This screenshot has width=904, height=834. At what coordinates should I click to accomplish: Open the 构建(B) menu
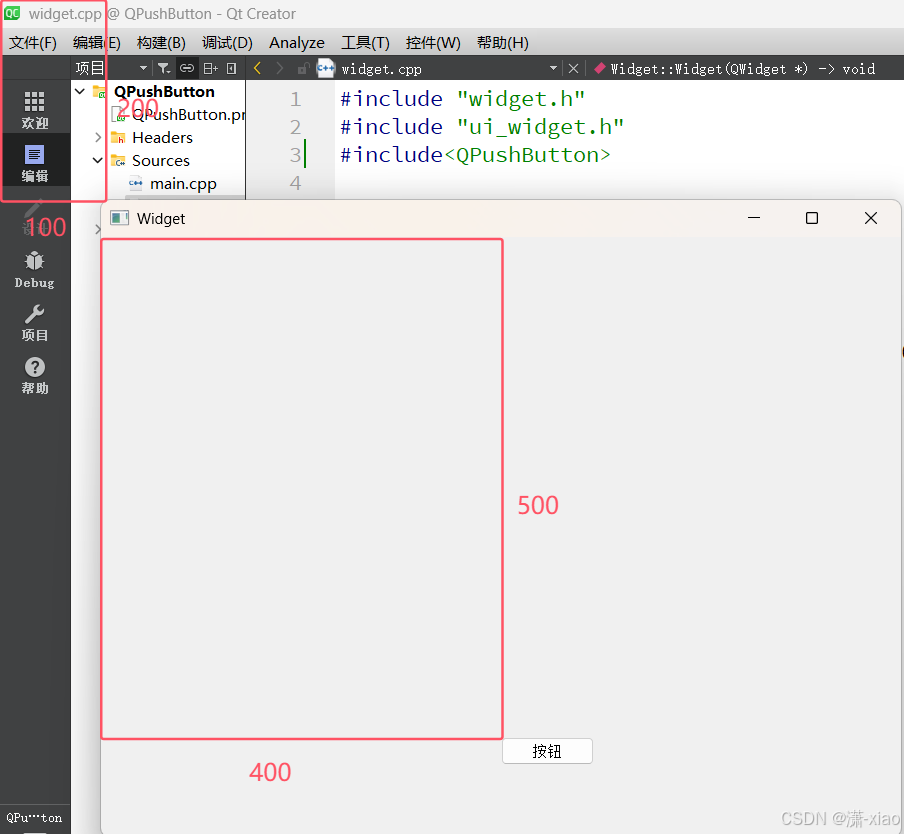tap(161, 43)
